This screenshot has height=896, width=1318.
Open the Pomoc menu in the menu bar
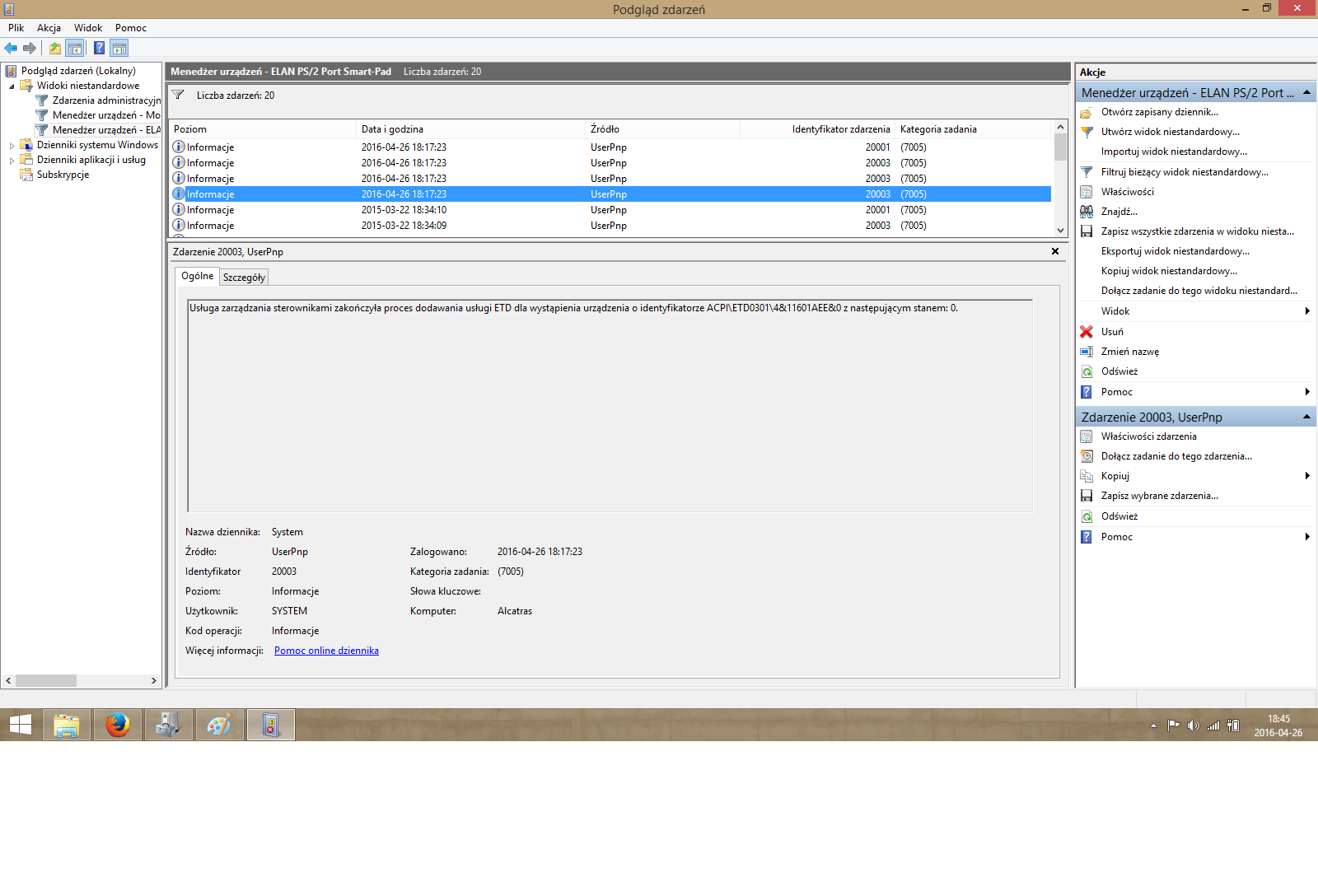[131, 28]
